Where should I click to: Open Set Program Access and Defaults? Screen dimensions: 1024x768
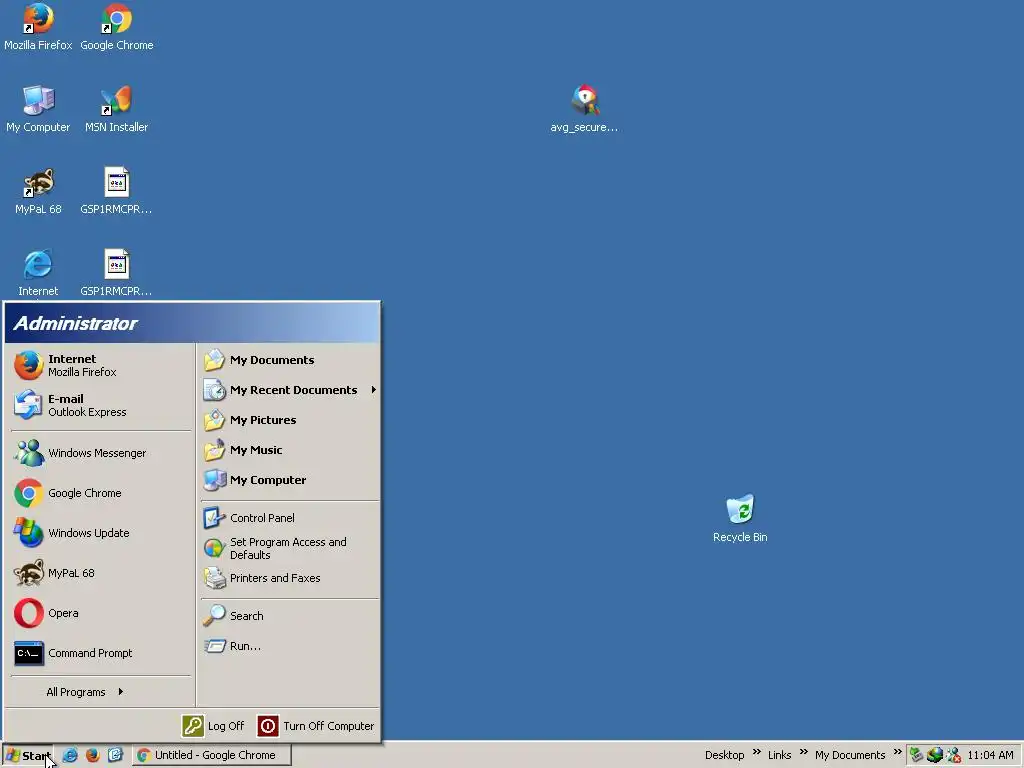click(x=290, y=548)
